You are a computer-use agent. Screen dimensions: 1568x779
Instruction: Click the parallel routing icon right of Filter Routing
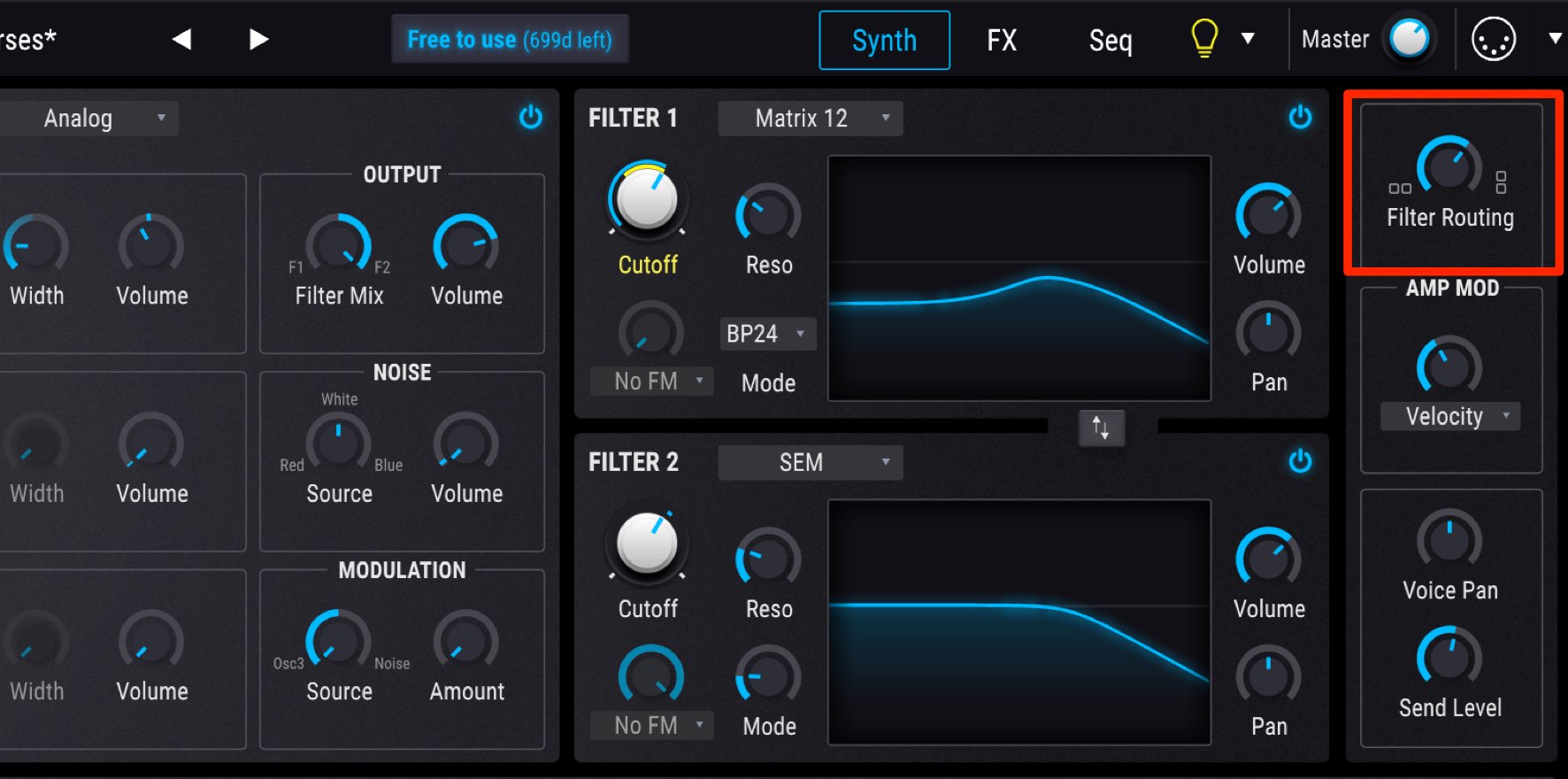pyautogui.click(x=1501, y=182)
